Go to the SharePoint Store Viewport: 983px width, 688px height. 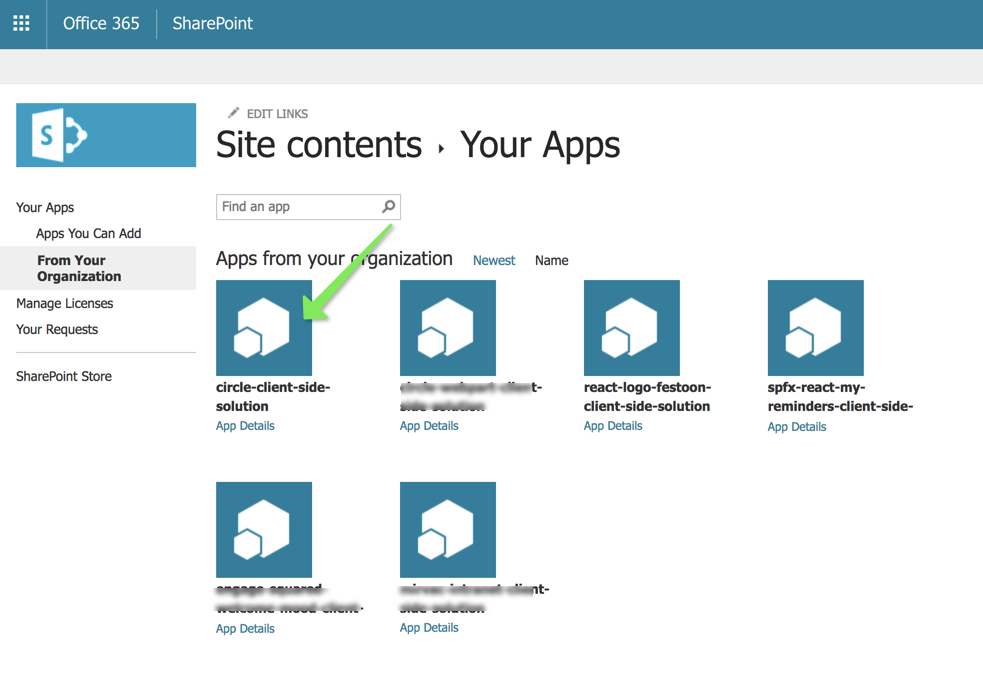coord(64,376)
